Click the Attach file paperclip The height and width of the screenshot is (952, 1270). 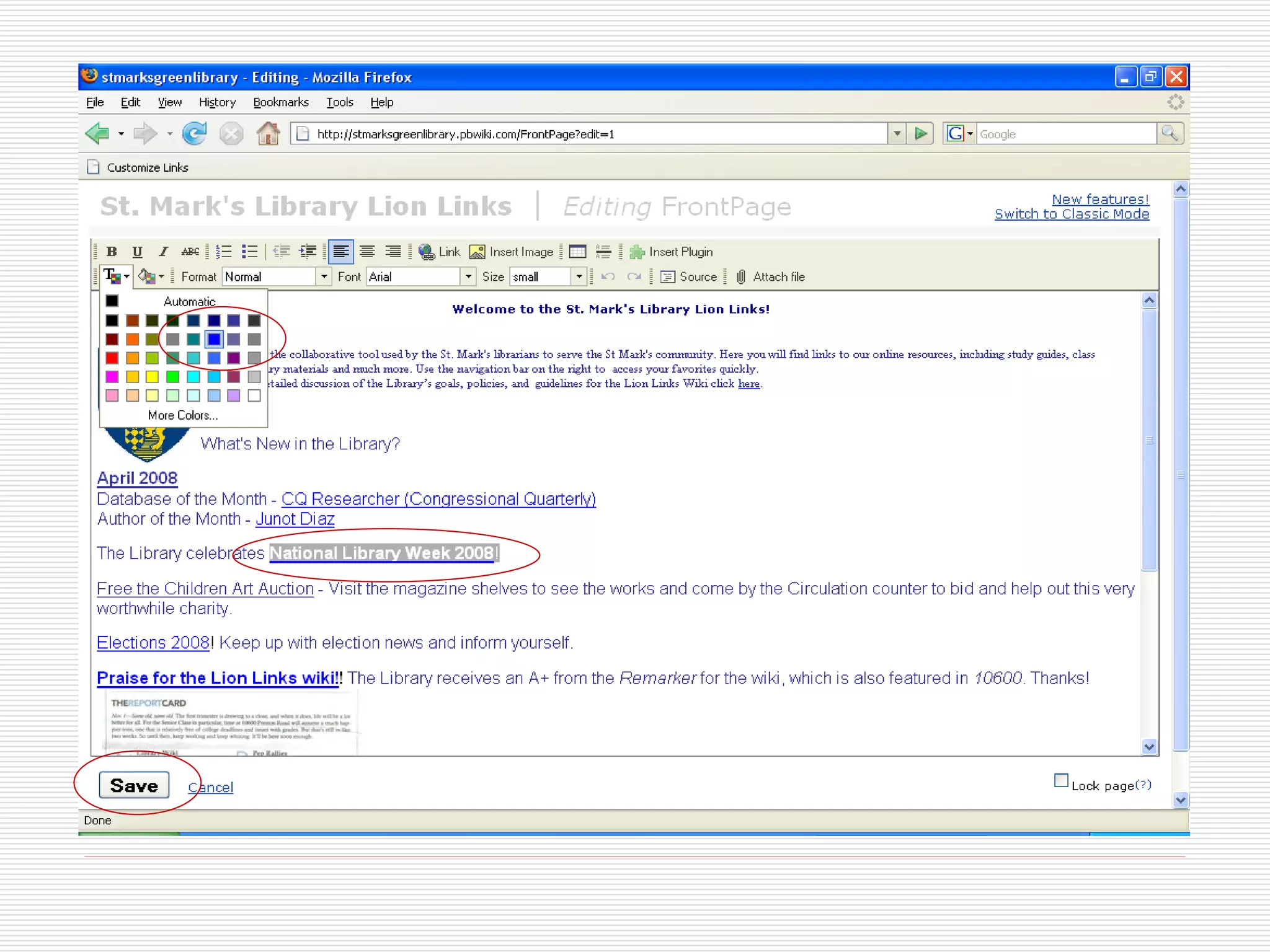741,277
